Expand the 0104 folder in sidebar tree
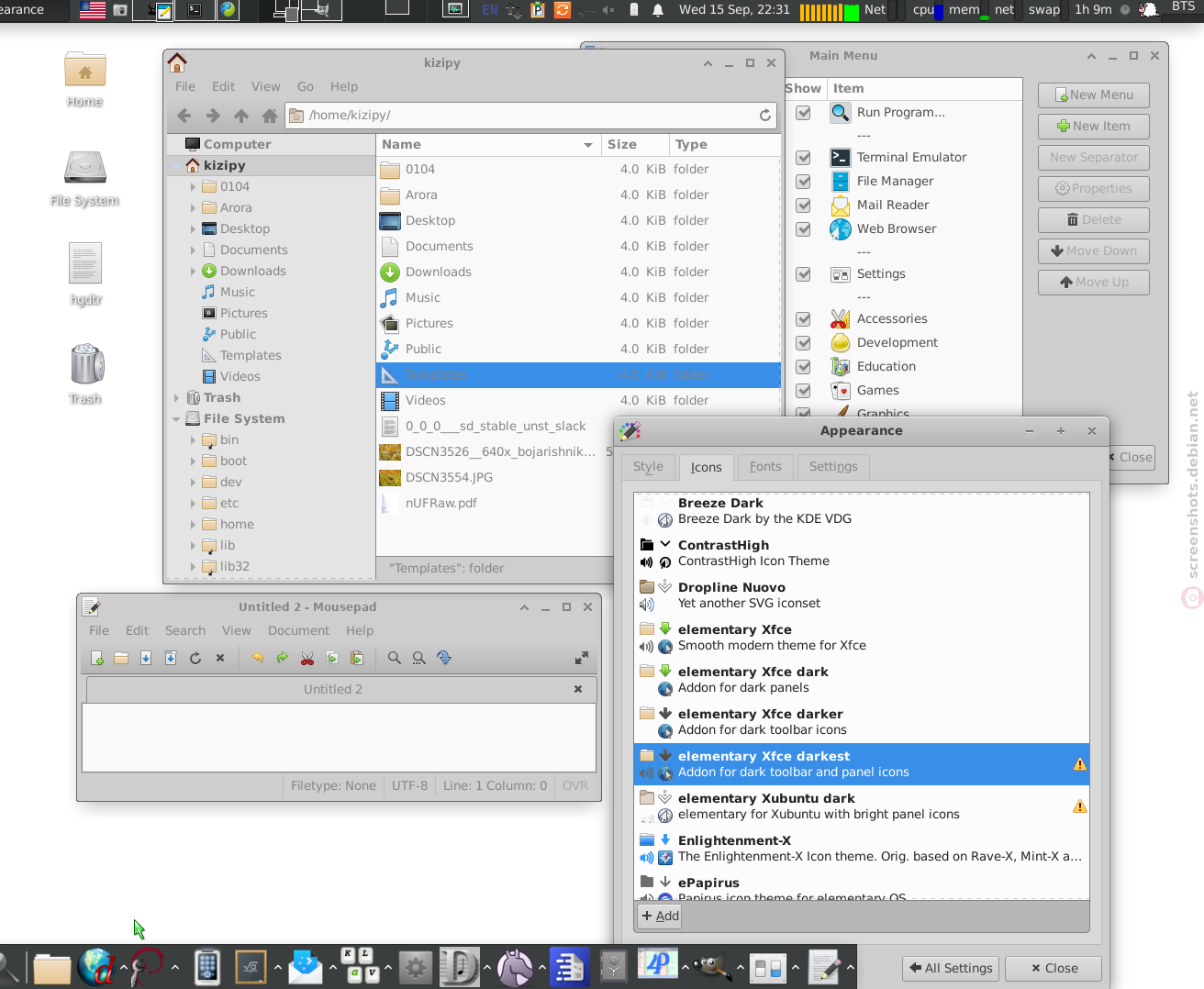The image size is (1204, 989). point(193,186)
